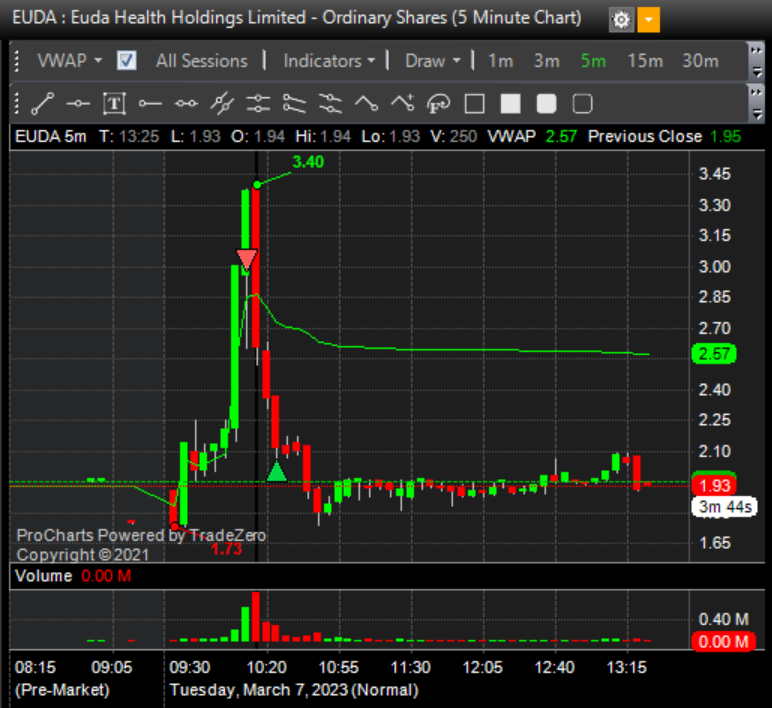Select the slanted parallel channel tool
Viewport: 772px width, 708px height.
pyautogui.click(x=294, y=103)
